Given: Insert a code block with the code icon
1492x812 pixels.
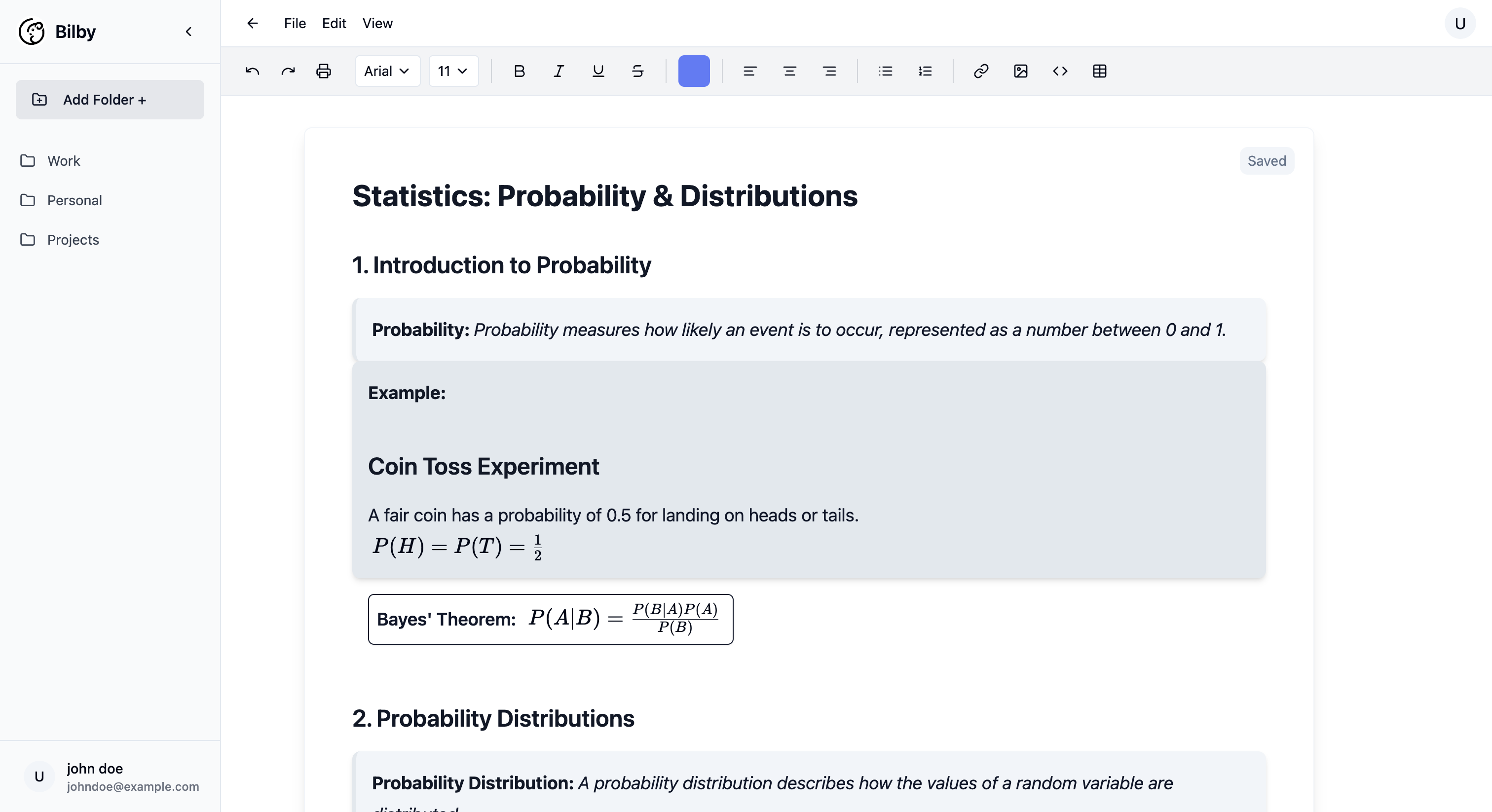Looking at the screenshot, I should (1060, 71).
